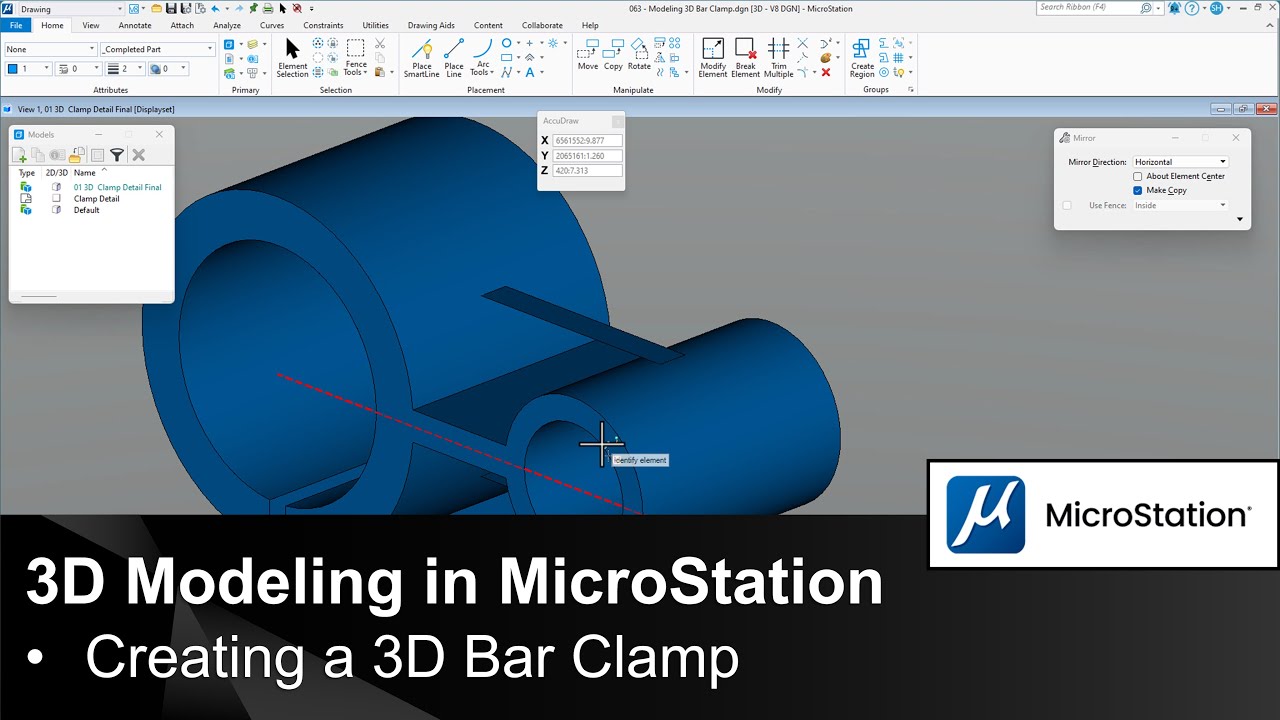Select the Trim Multiple tool
1280x720 pixels.
pyautogui.click(x=778, y=58)
